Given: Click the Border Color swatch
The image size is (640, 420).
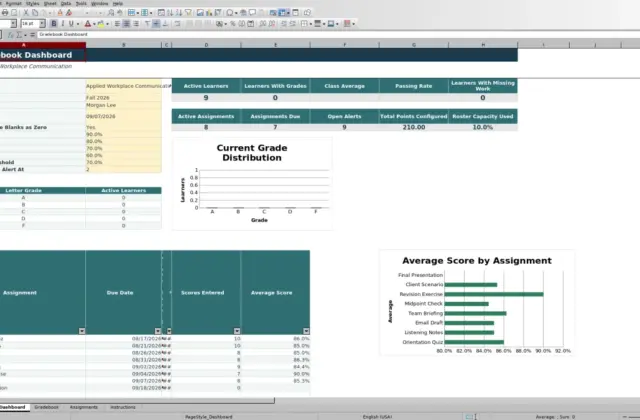Looking at the screenshot, I should [331, 24].
